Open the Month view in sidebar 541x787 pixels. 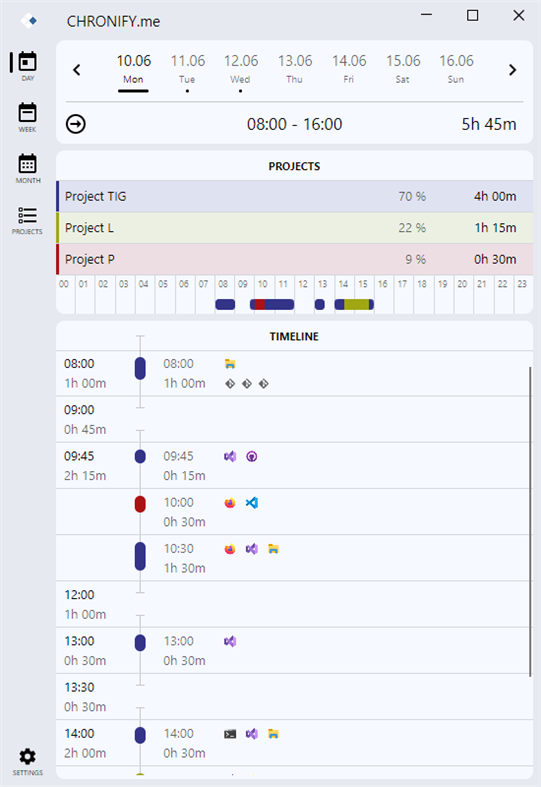click(28, 169)
